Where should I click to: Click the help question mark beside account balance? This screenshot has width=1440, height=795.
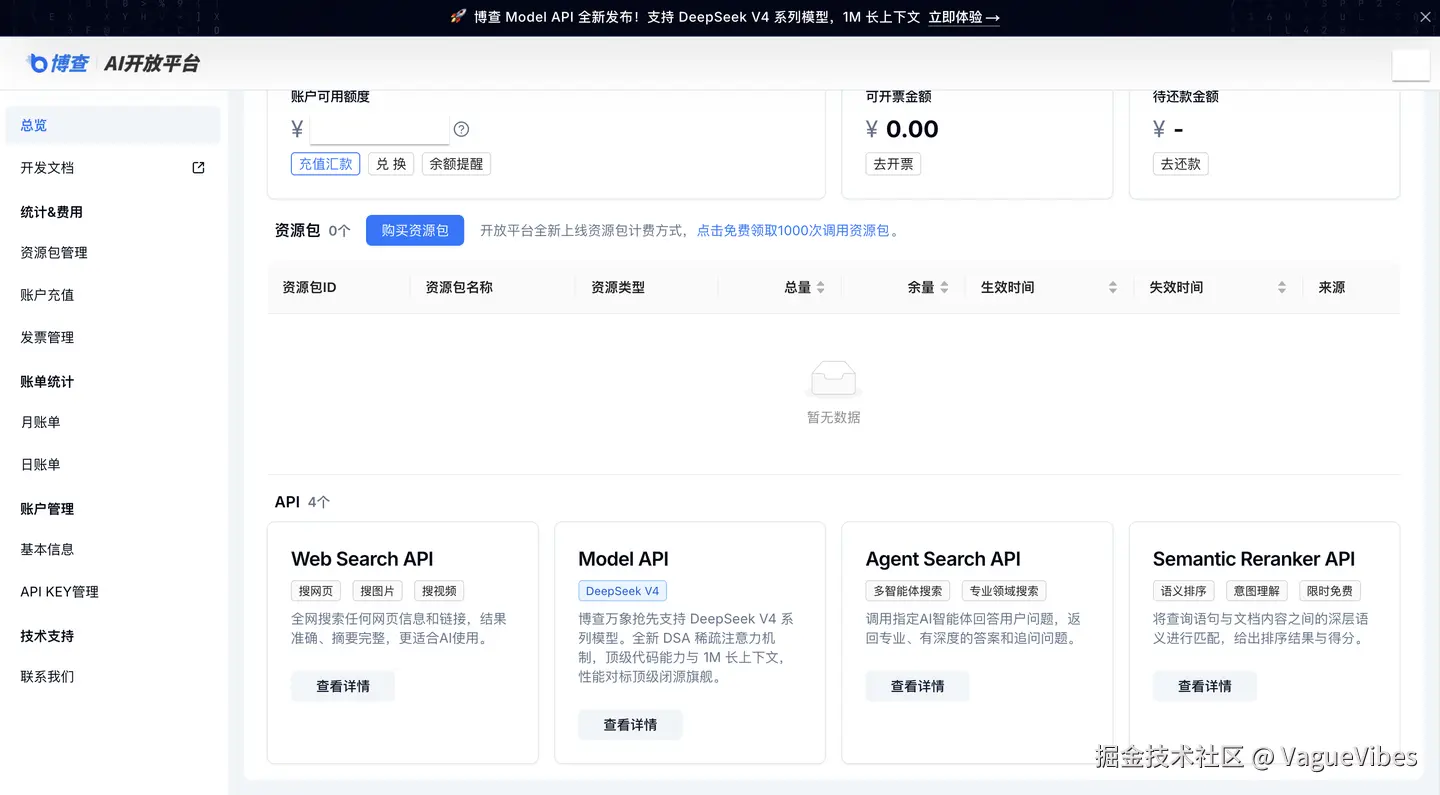(x=461, y=129)
